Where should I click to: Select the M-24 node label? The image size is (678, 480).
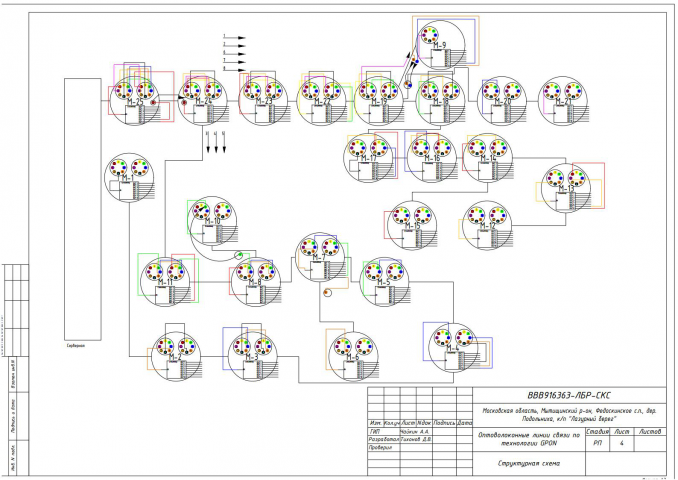pos(203,102)
